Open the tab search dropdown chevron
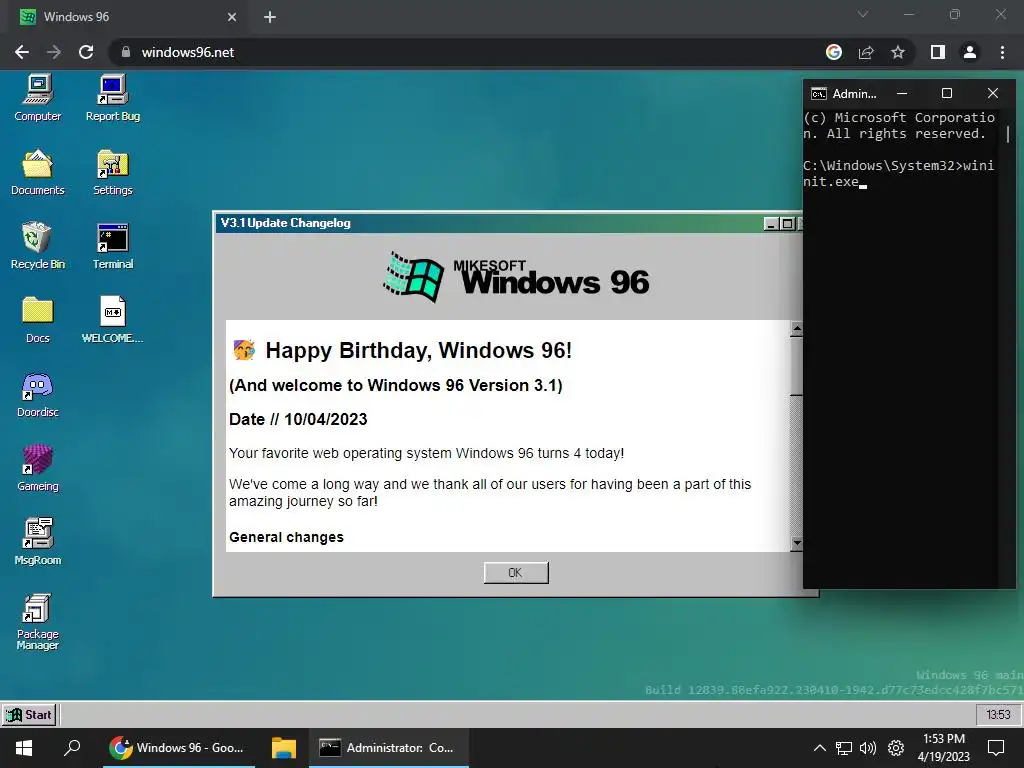 click(863, 14)
